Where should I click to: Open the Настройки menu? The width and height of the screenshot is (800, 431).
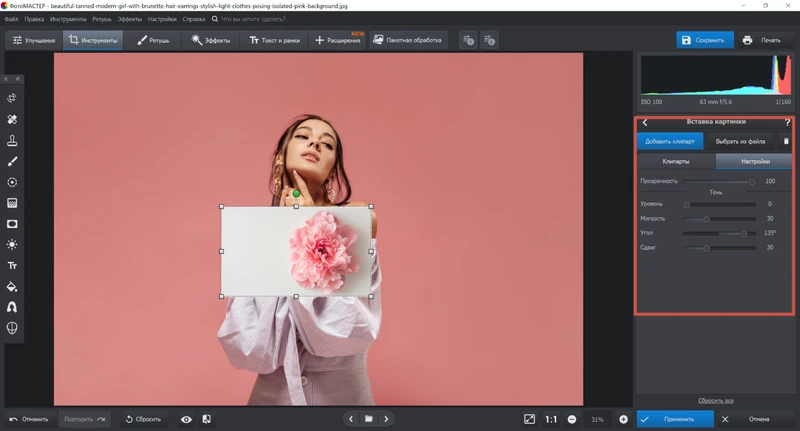(162, 19)
